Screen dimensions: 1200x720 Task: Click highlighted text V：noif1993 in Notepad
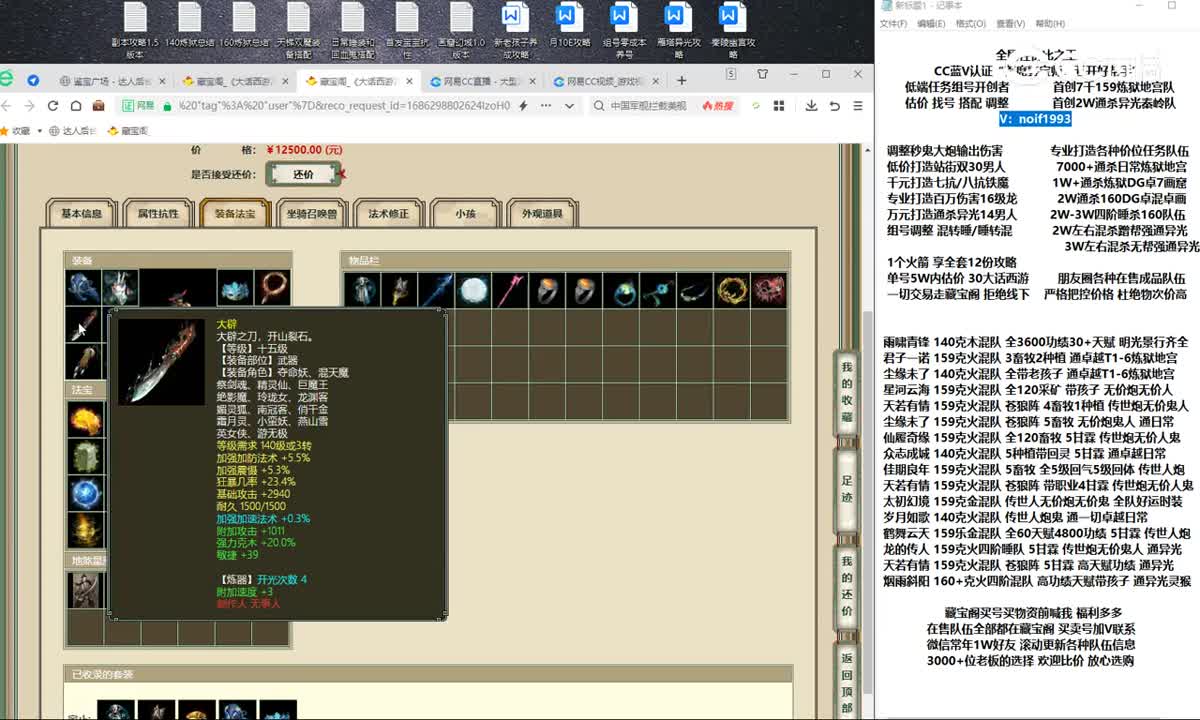1035,119
